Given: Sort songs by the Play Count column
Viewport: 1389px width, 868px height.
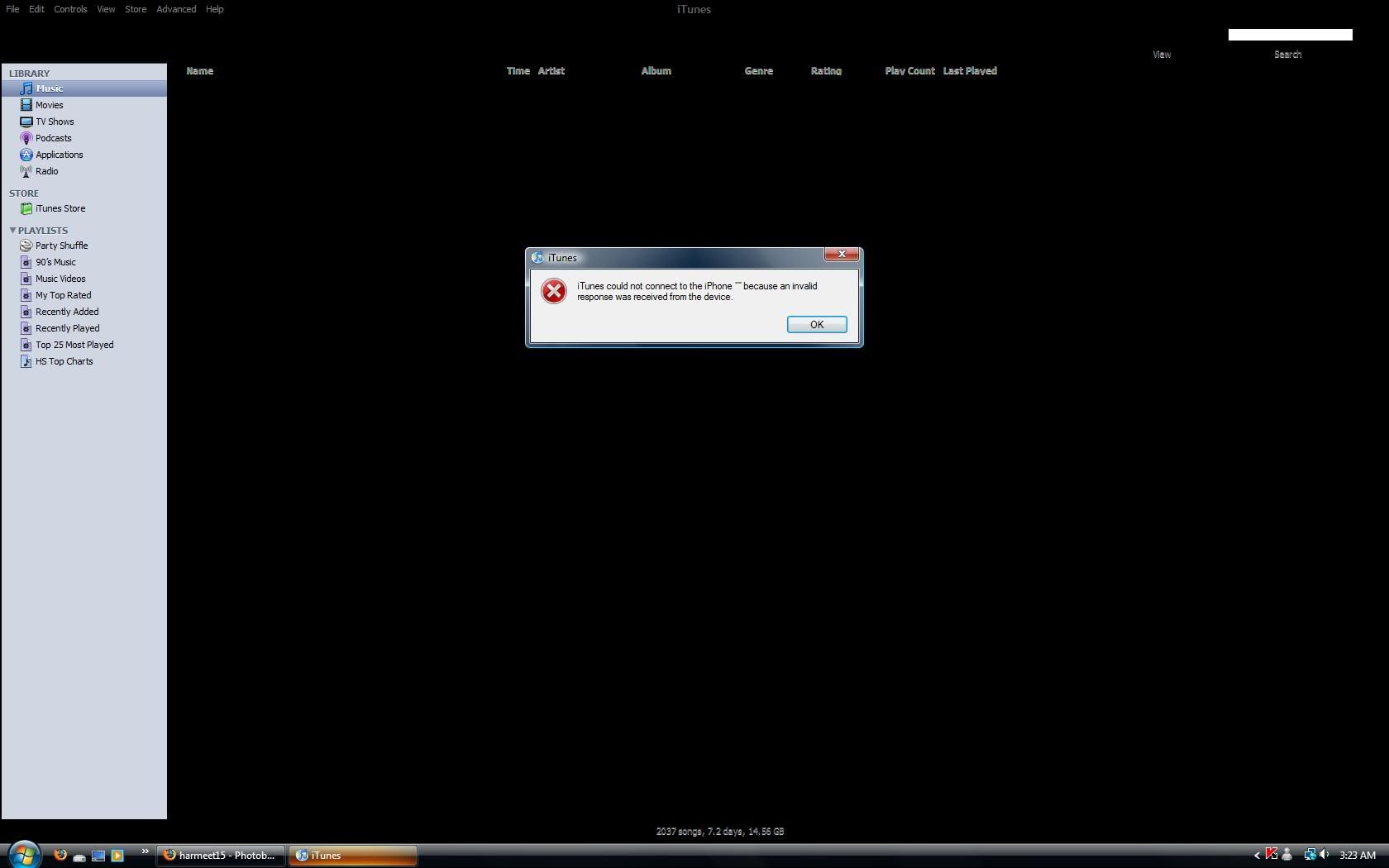Looking at the screenshot, I should 909,71.
